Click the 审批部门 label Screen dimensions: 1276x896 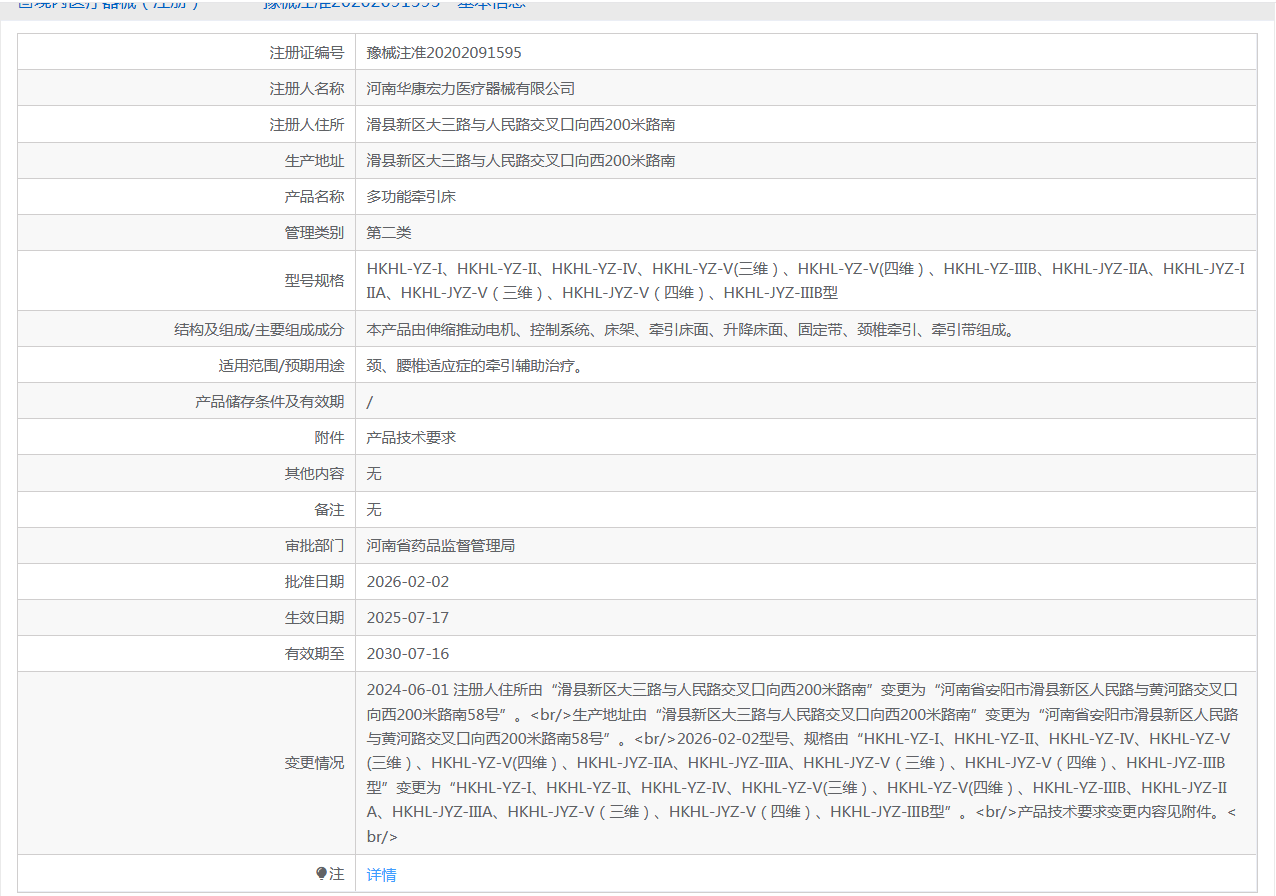(314, 546)
